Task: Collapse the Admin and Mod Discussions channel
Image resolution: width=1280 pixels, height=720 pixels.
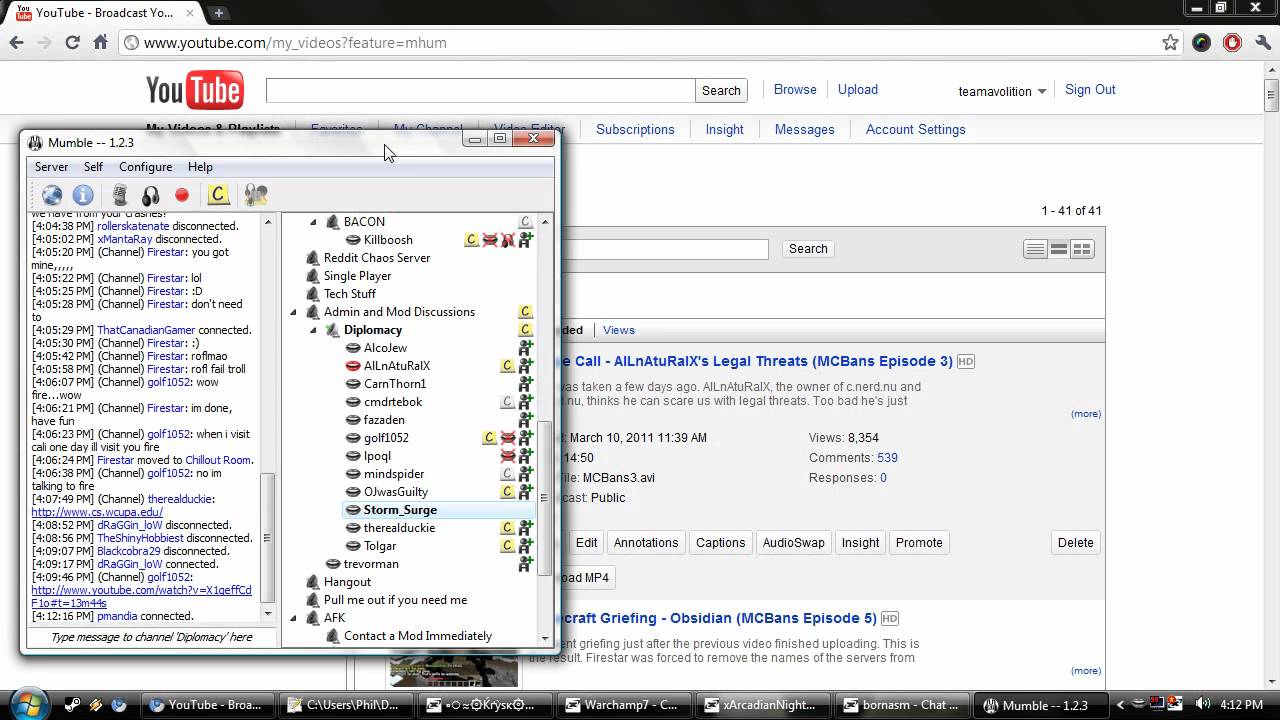Action: pos(293,312)
